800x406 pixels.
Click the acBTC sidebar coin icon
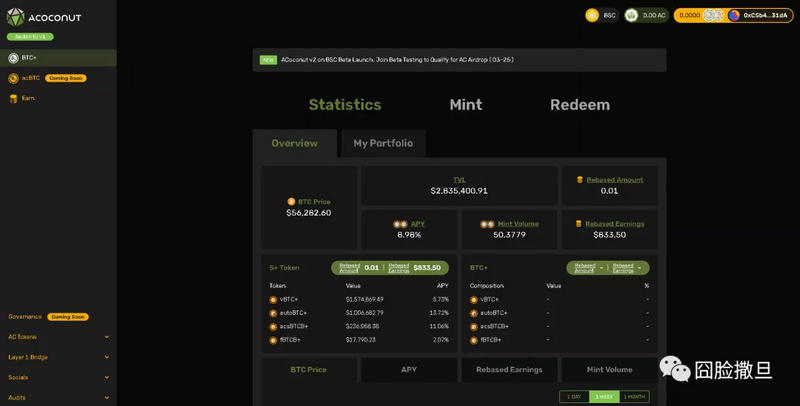pyautogui.click(x=13, y=78)
